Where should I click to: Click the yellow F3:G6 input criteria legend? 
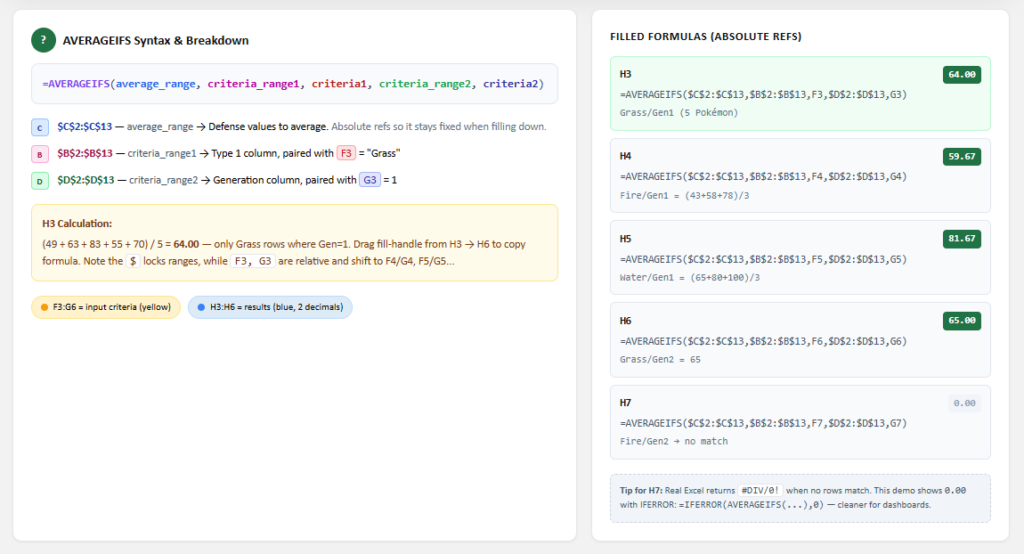click(106, 307)
